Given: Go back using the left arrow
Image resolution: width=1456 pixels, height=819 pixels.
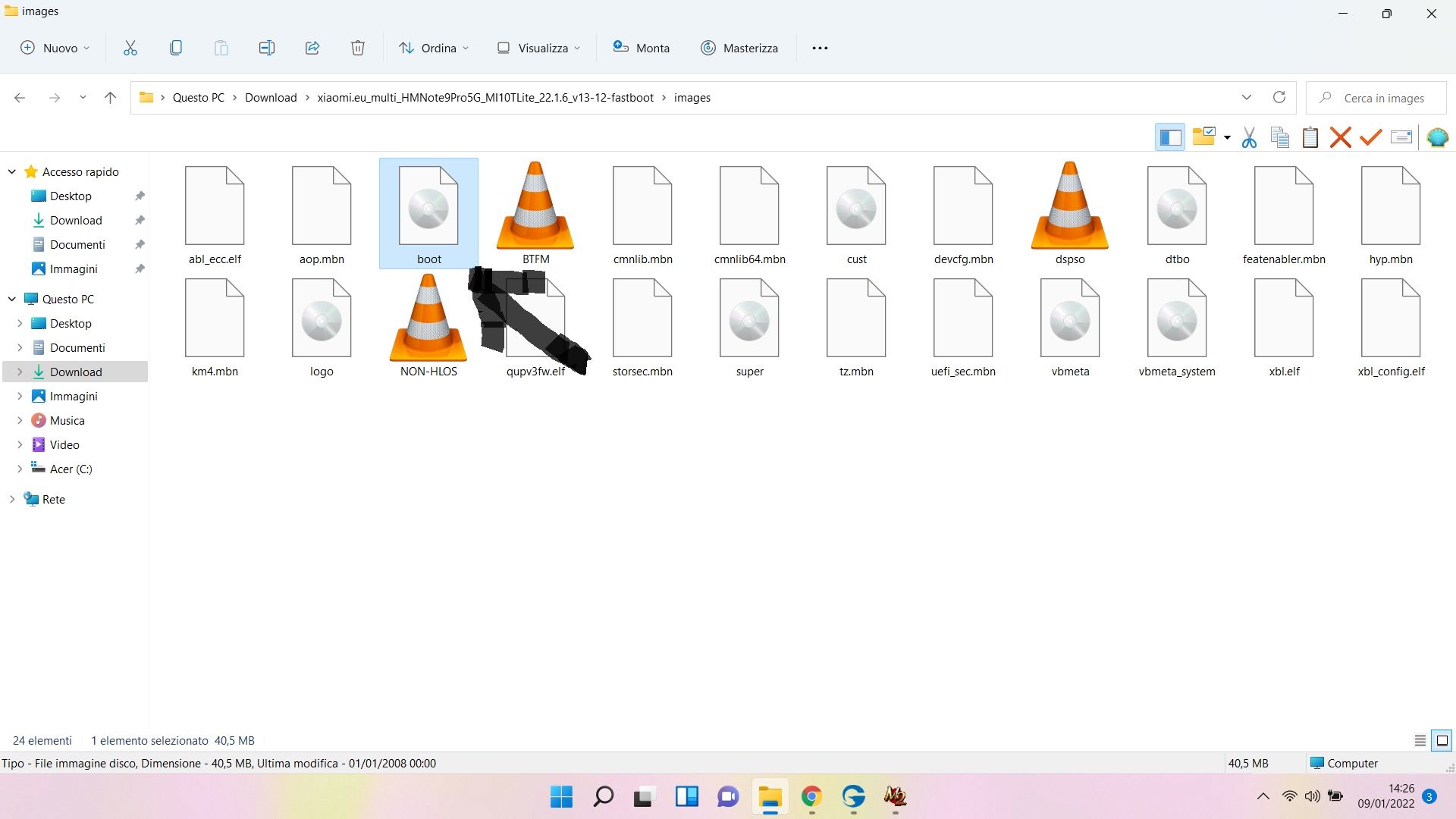Looking at the screenshot, I should [20, 98].
